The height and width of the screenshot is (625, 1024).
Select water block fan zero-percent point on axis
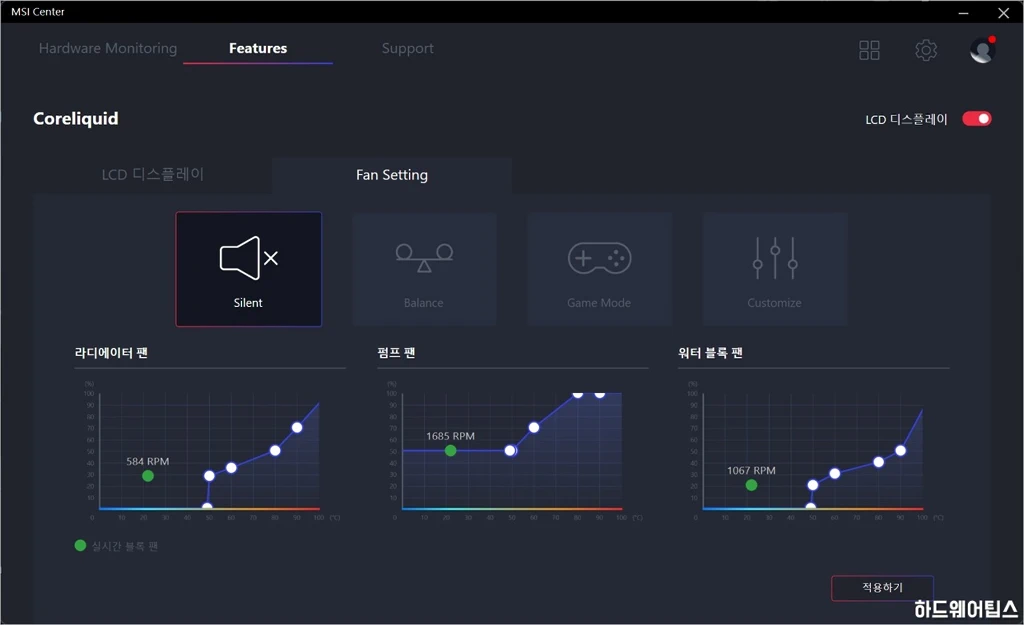(810, 506)
